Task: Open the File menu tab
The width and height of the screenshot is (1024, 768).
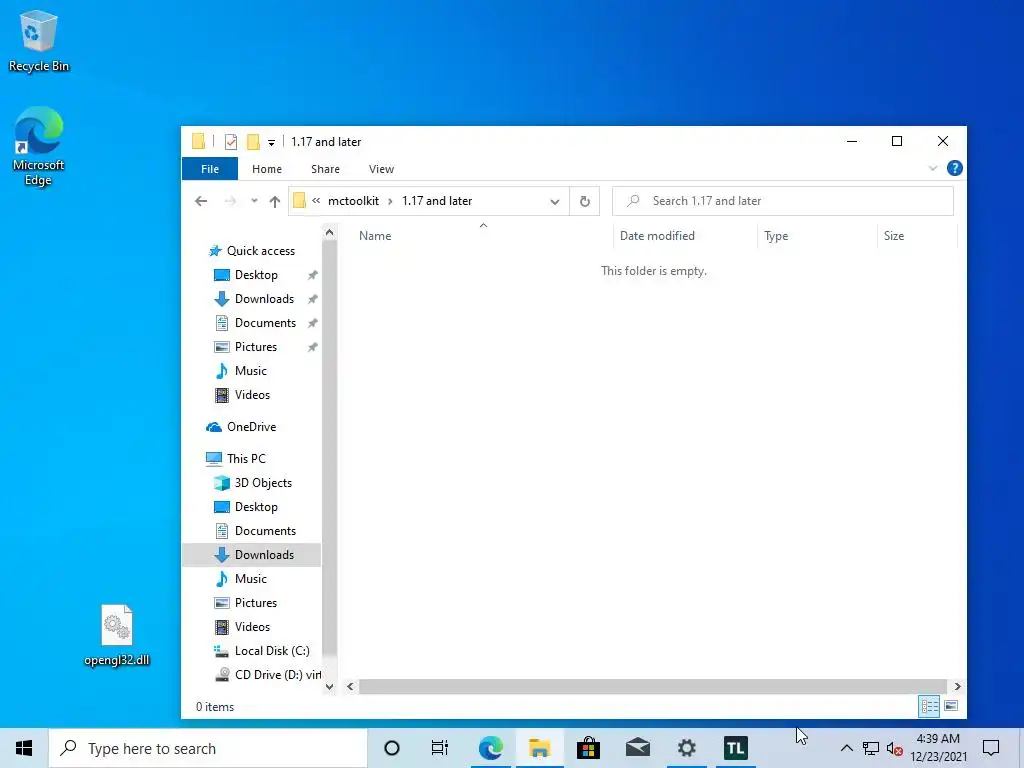Action: (210, 169)
